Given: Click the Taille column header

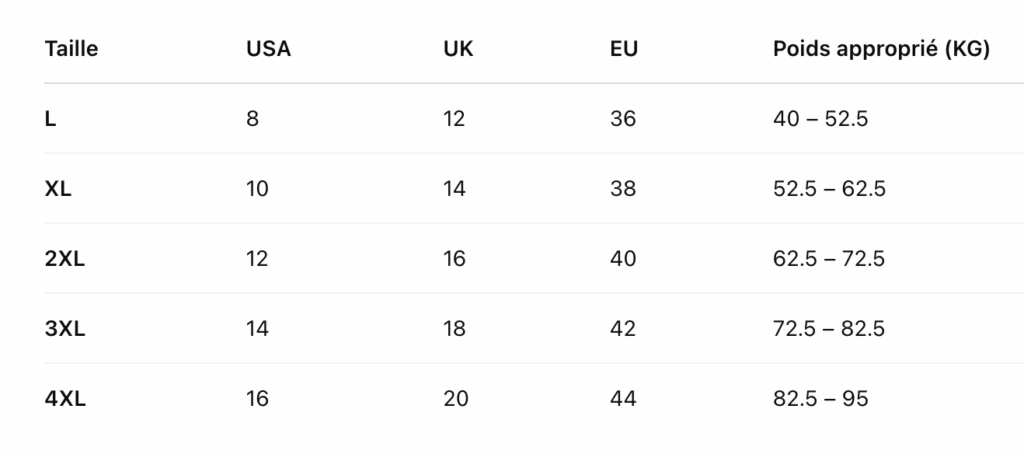Looking at the screenshot, I should 72,49.
